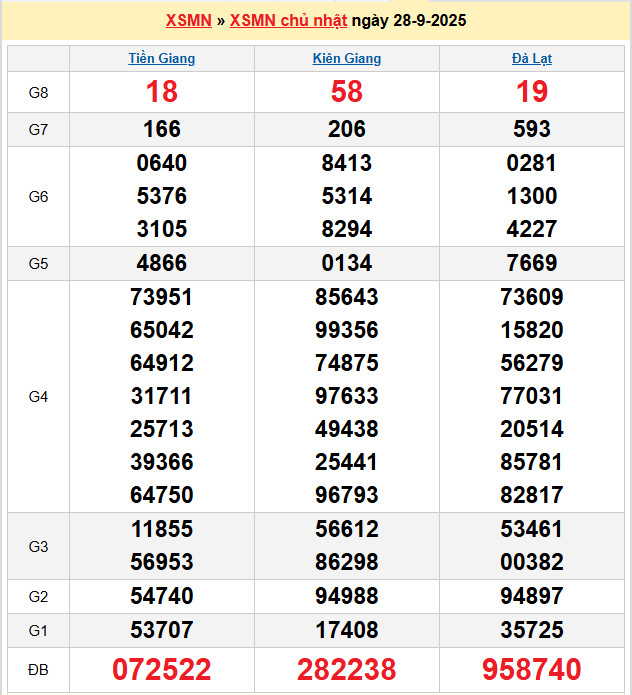The height and width of the screenshot is (695, 632).
Task: Click the Đà Lạt special prize 958740
Action: [x=532, y=669]
